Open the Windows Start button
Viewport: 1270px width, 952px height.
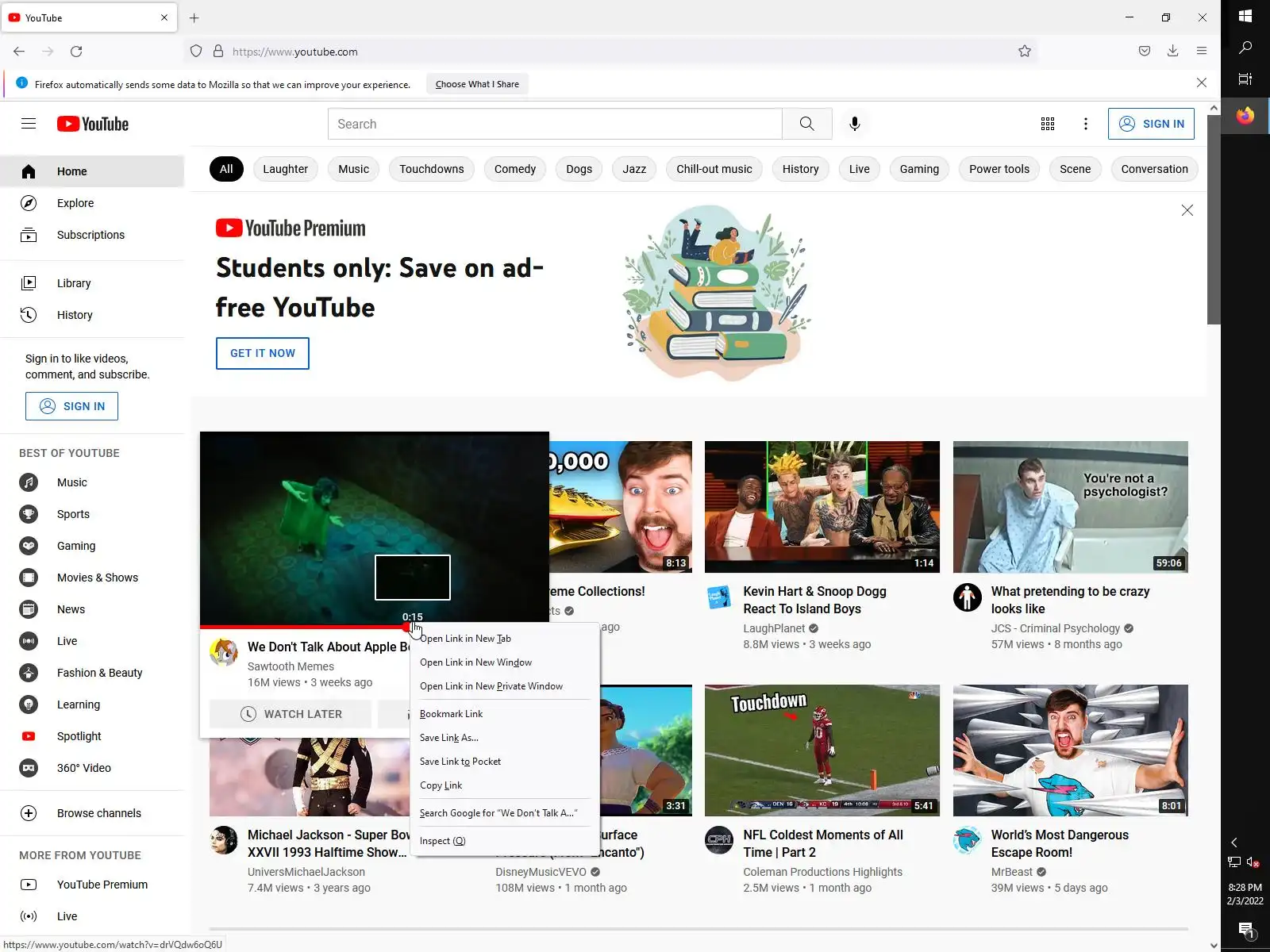point(1245,16)
